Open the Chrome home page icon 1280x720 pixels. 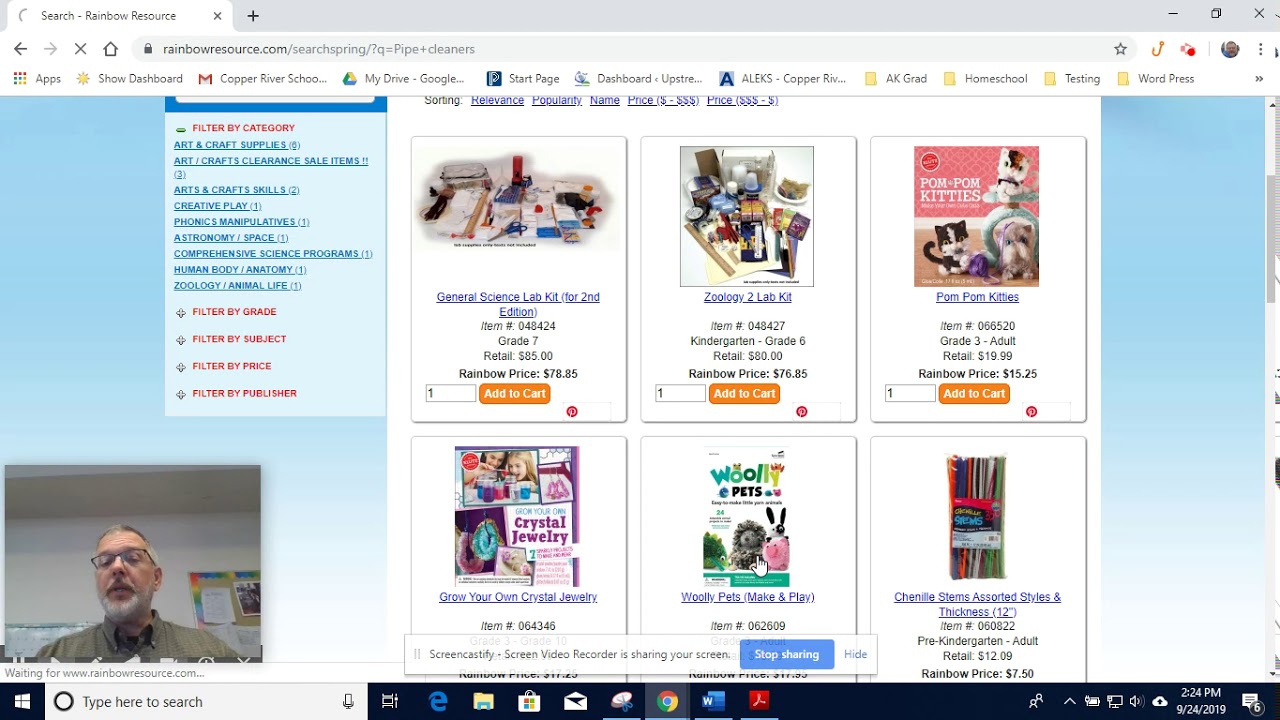pos(110,49)
